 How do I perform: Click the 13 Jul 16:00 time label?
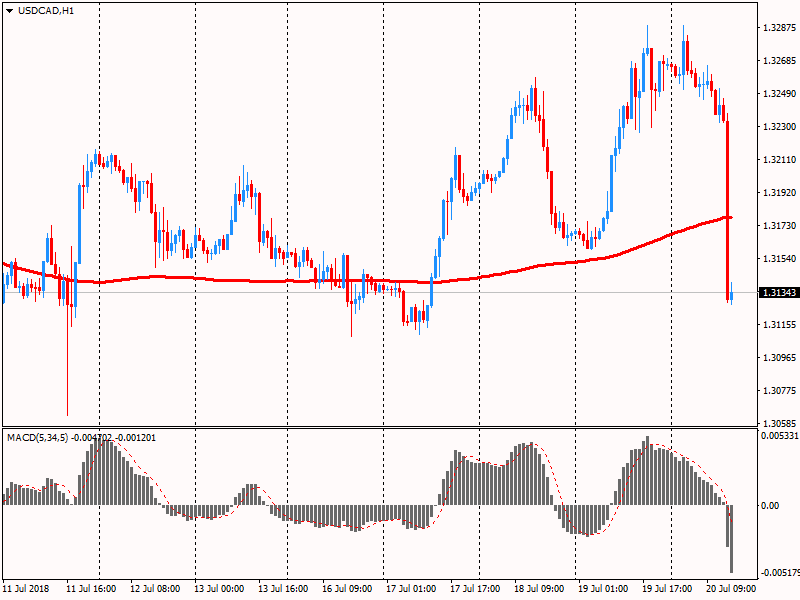[283, 588]
